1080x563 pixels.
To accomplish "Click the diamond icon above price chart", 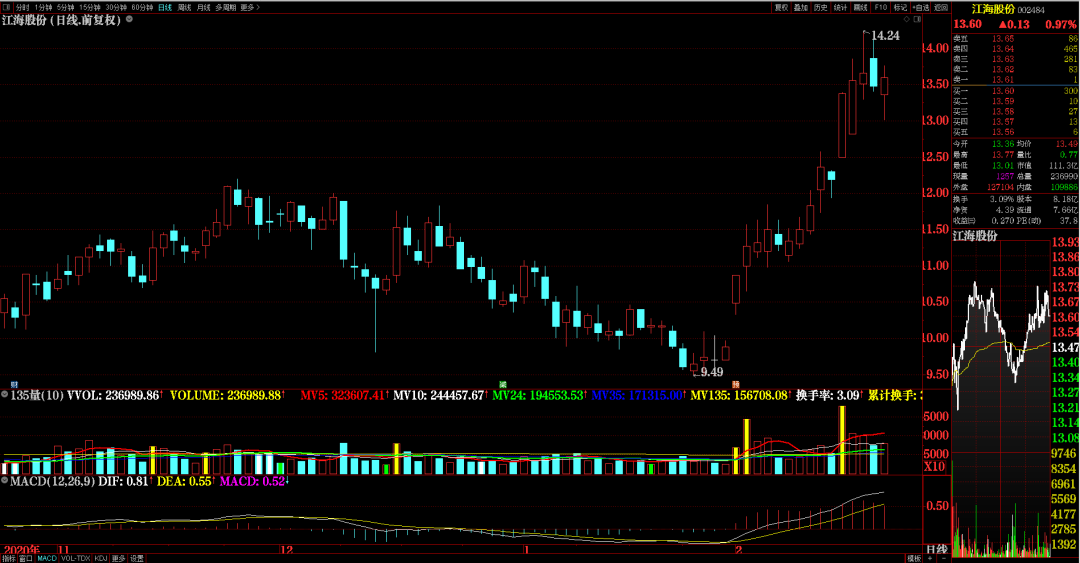I will pyautogui.click(x=906, y=19).
